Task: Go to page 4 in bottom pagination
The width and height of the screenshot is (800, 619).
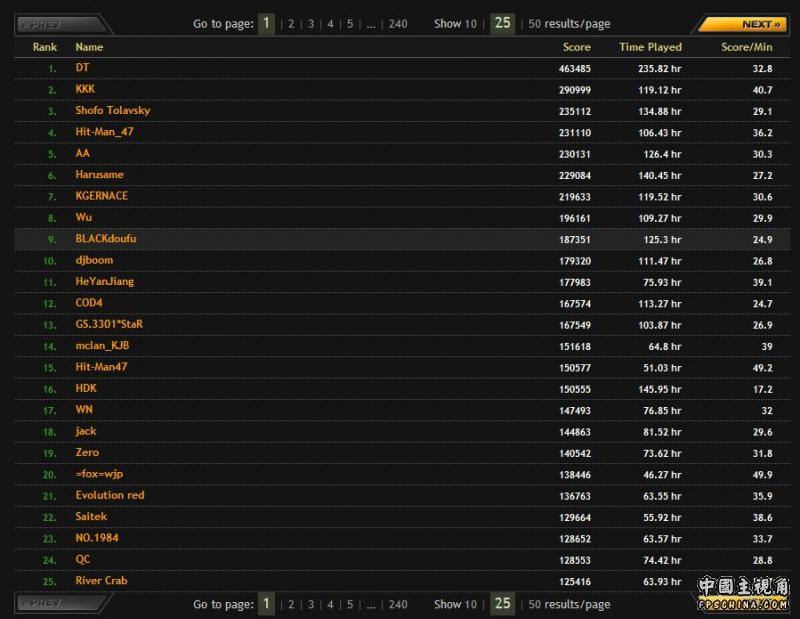Action: tap(331, 605)
